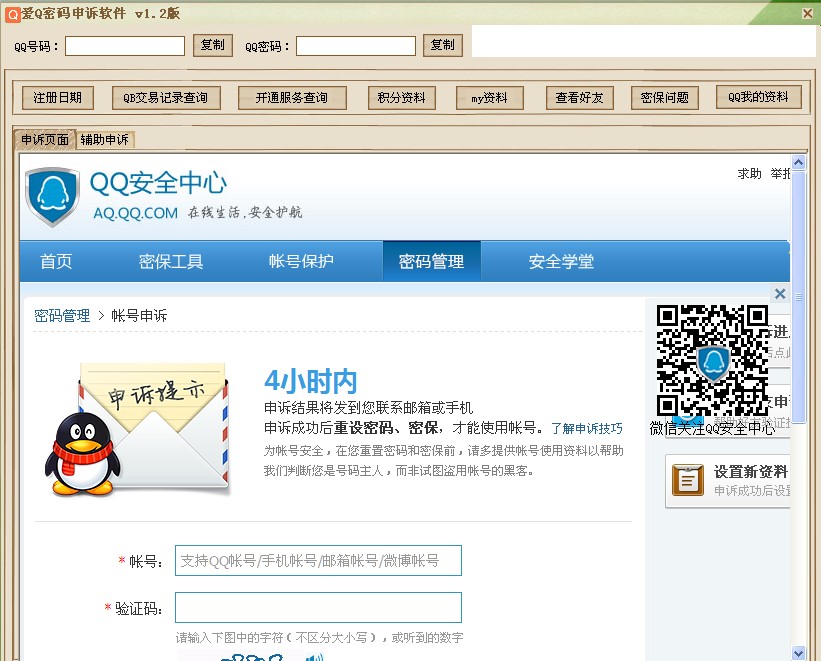Click the 4小时内 heading
The image size is (821, 661).
310,381
